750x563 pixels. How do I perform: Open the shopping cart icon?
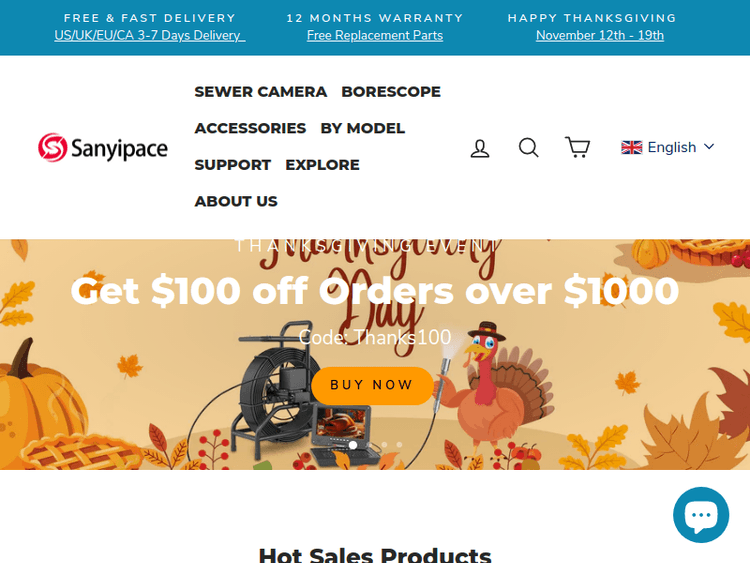point(577,147)
